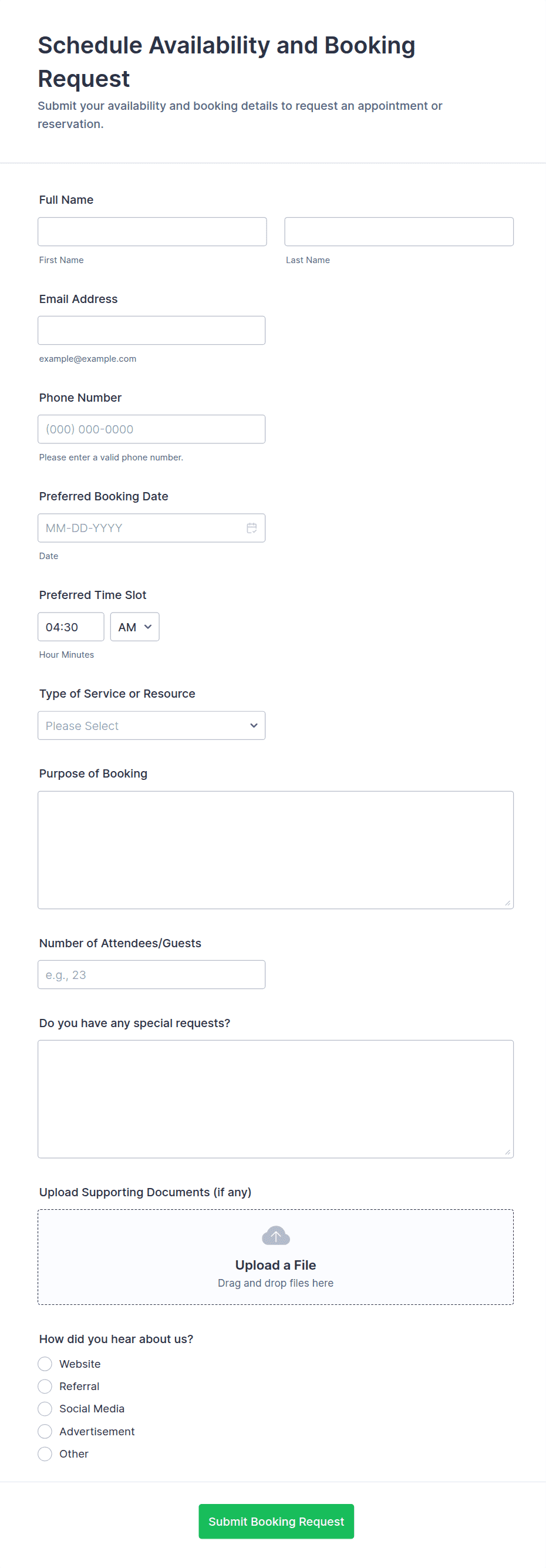
Task: Click the Purpose of Booking text area
Action: 276,850
